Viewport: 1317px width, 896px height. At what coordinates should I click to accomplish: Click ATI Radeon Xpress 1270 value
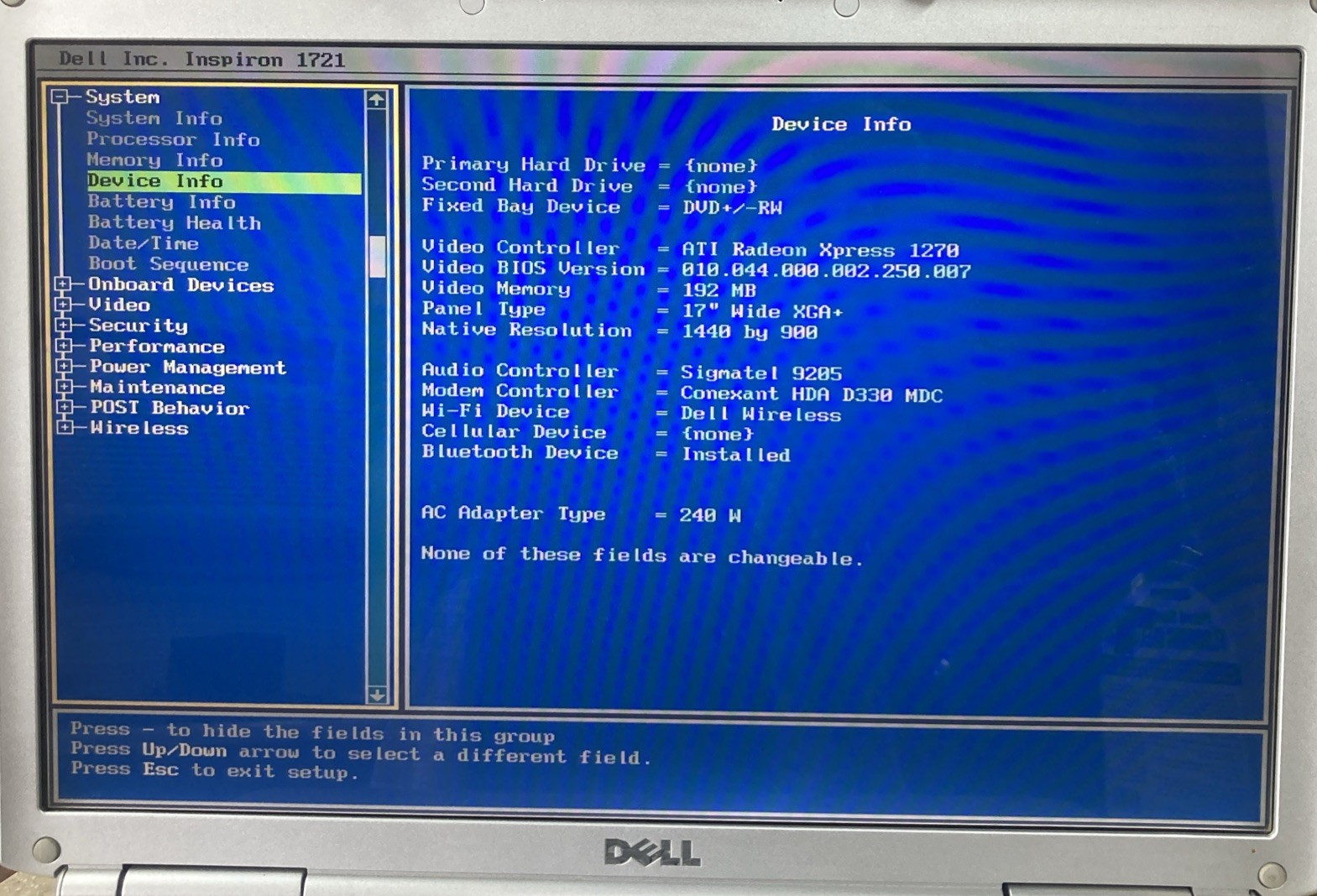(x=820, y=250)
